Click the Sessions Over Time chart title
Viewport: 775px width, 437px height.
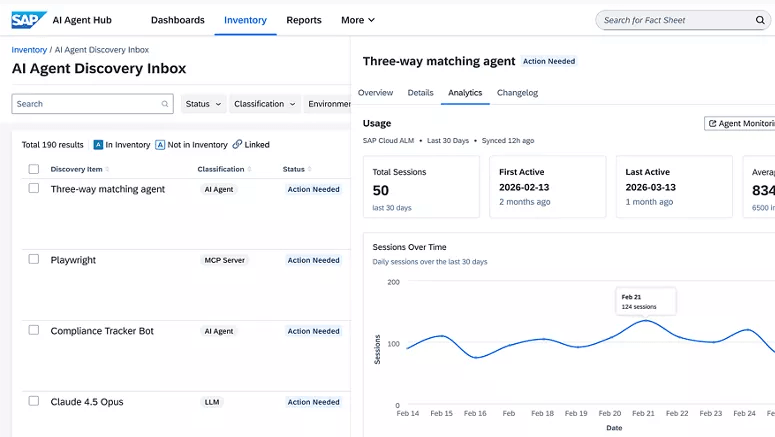tap(409, 247)
